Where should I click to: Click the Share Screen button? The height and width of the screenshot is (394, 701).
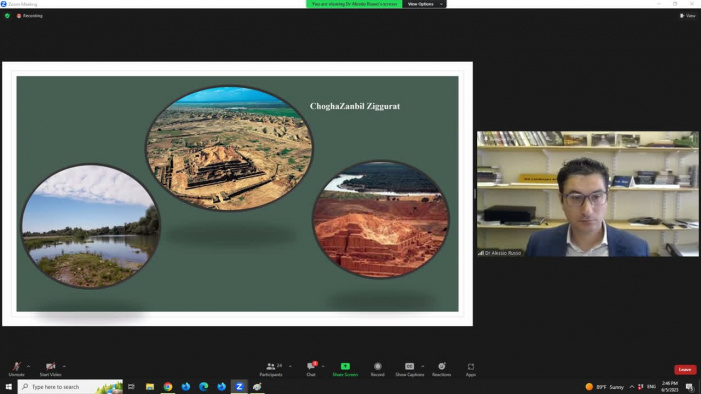345,369
